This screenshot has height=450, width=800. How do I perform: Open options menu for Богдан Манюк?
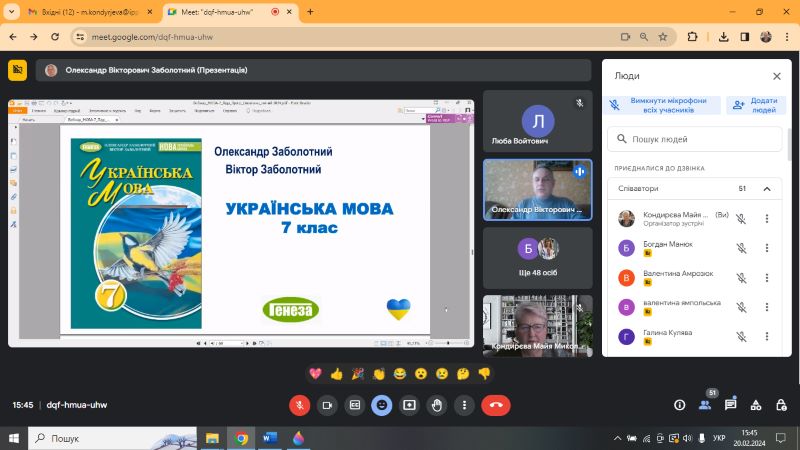click(766, 248)
